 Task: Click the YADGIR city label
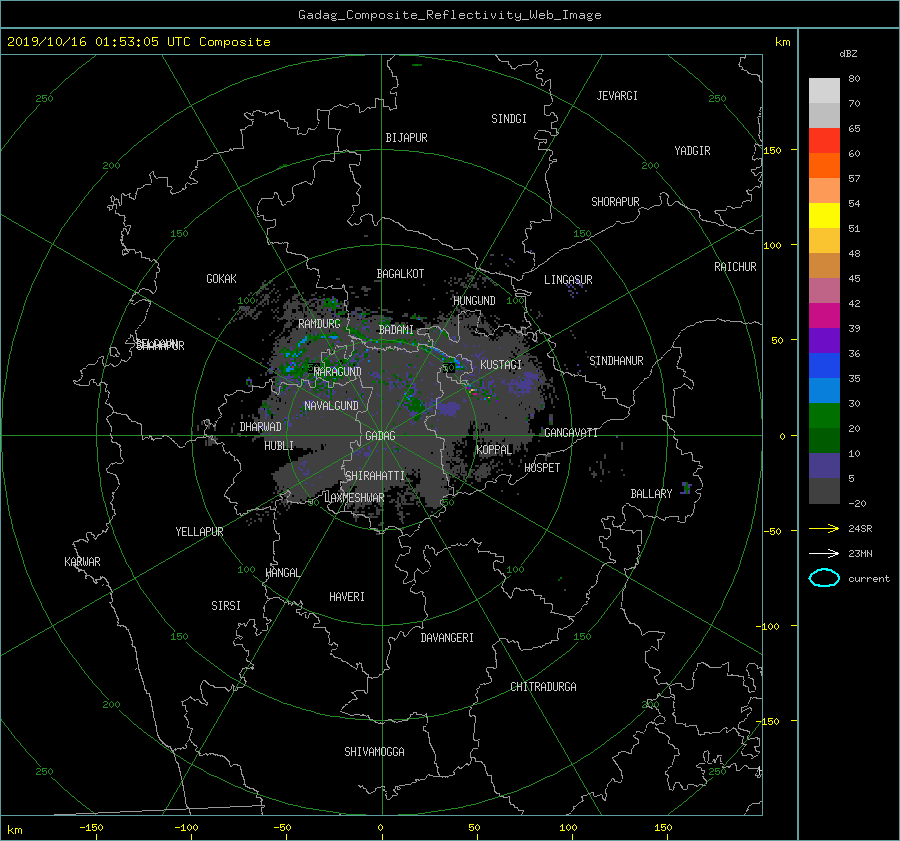[x=692, y=151]
